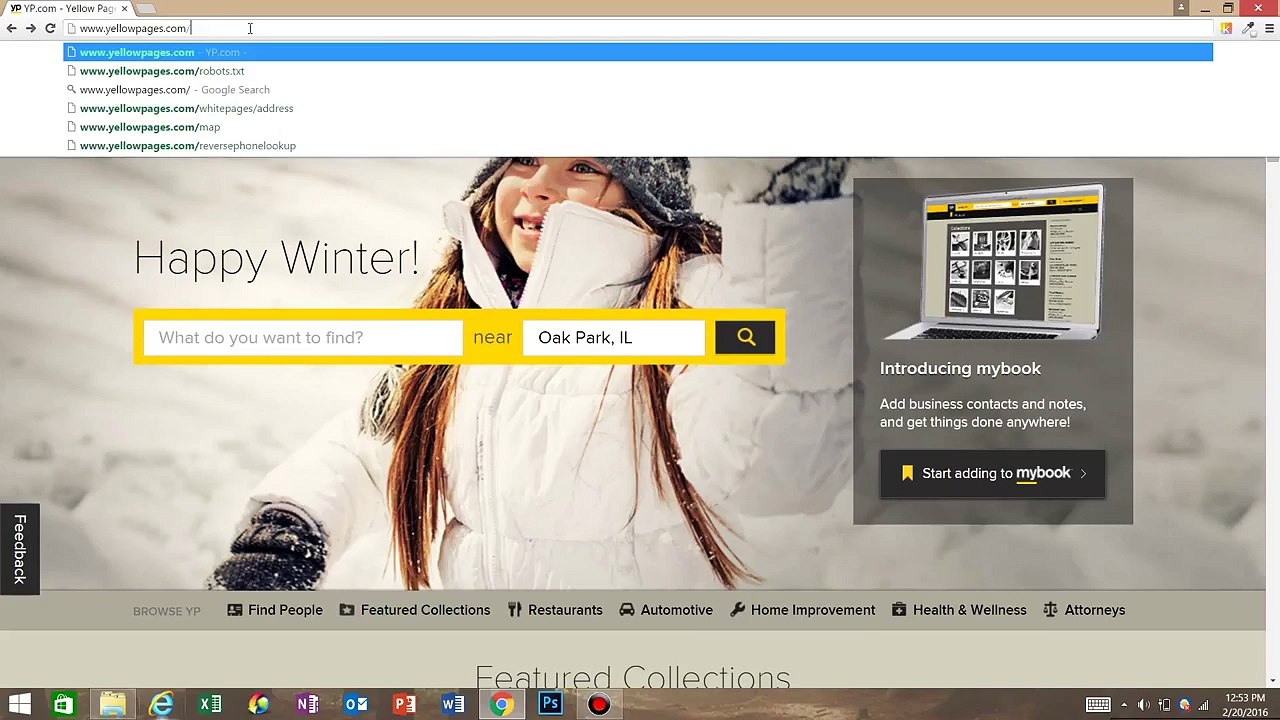This screenshot has height=720, width=1280.
Task: Click the 'Happy Winter!' heading
Action: click(x=277, y=258)
